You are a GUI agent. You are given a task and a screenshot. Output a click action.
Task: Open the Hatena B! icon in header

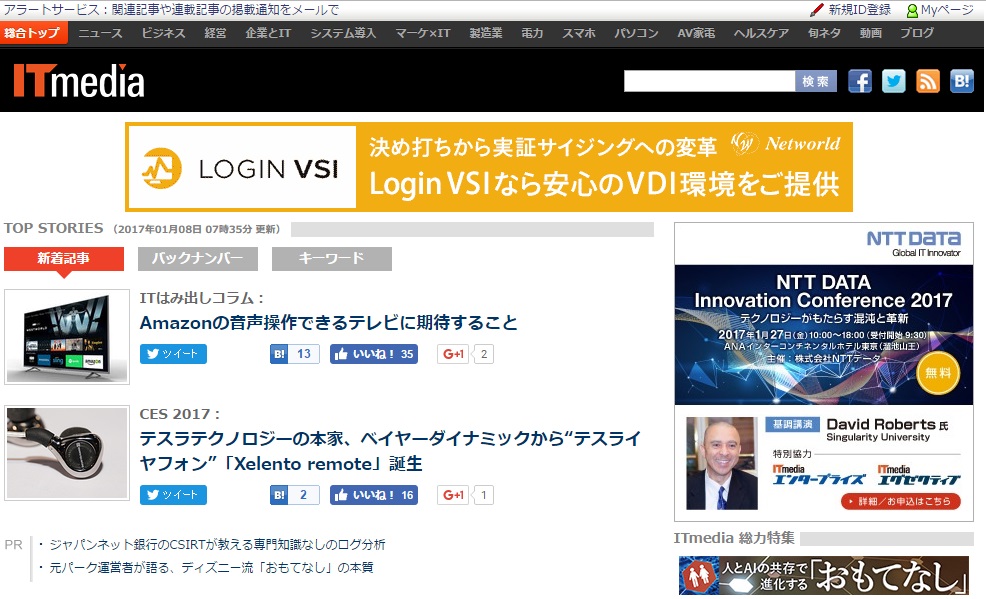pos(961,81)
